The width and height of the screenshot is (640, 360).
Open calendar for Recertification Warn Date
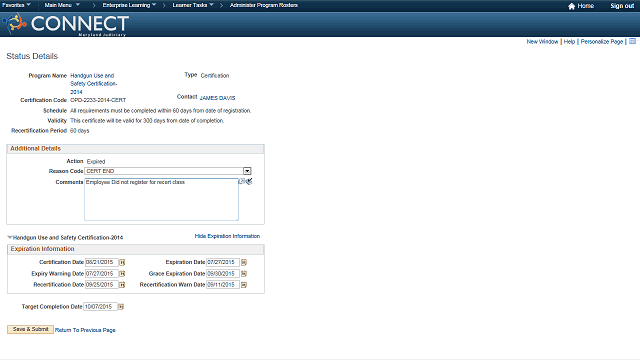click(x=244, y=285)
